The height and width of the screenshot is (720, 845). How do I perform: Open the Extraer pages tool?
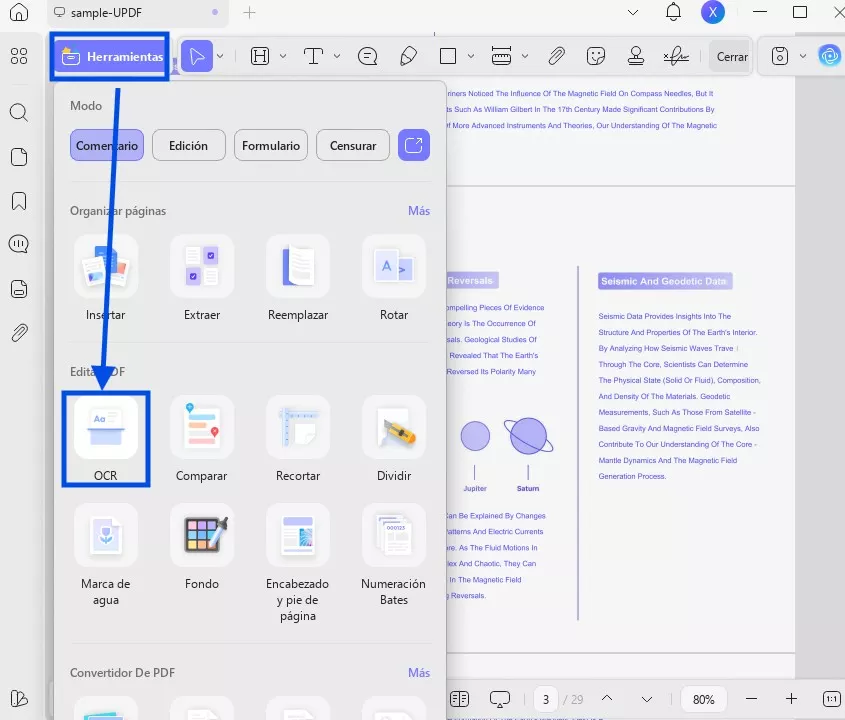pyautogui.click(x=202, y=278)
